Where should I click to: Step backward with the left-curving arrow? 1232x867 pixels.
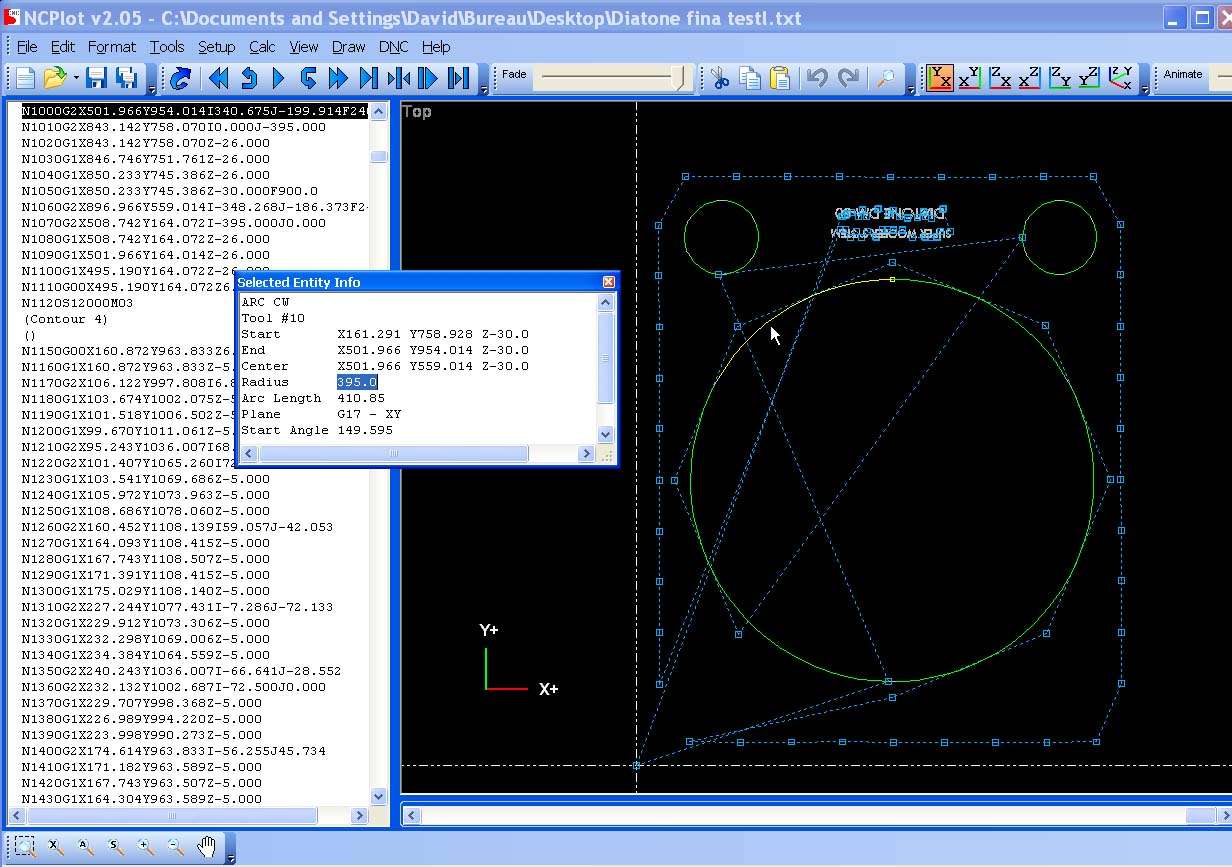pos(249,78)
